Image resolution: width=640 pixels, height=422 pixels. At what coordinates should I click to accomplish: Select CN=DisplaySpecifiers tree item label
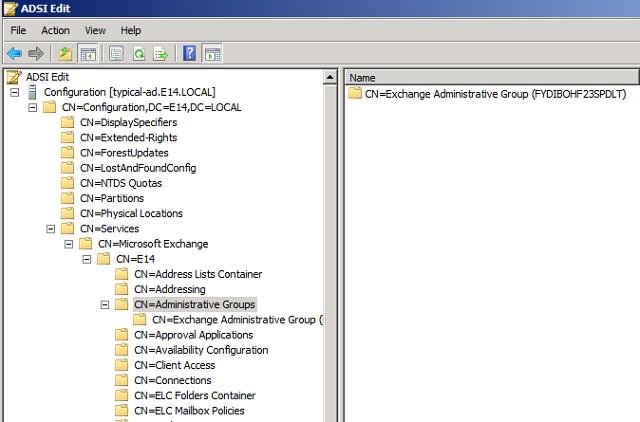tap(129, 122)
